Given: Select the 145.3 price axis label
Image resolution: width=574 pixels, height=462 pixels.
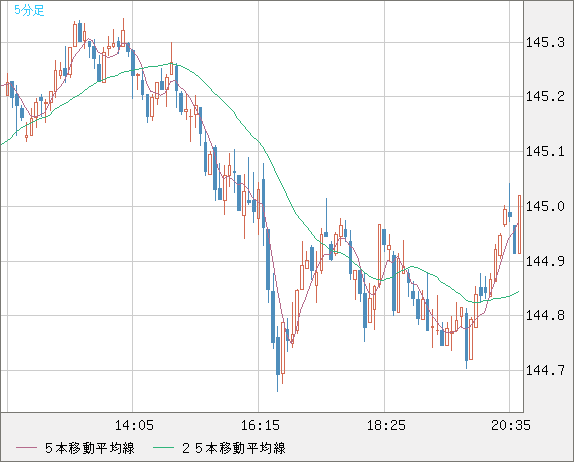Looking at the screenshot, I should 545,42.
